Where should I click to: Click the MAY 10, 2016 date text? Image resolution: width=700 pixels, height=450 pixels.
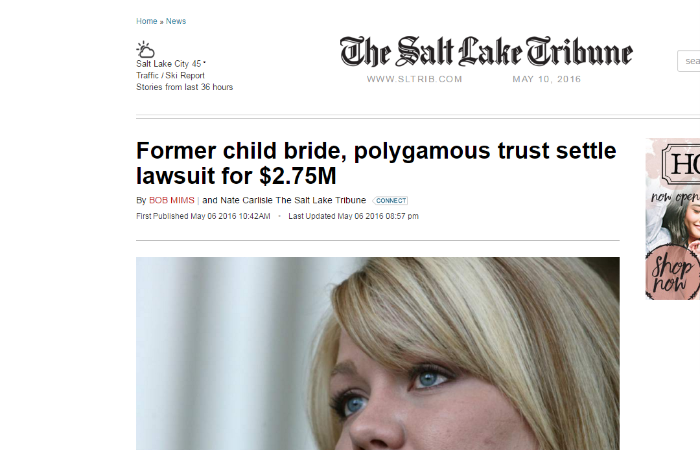(x=546, y=79)
